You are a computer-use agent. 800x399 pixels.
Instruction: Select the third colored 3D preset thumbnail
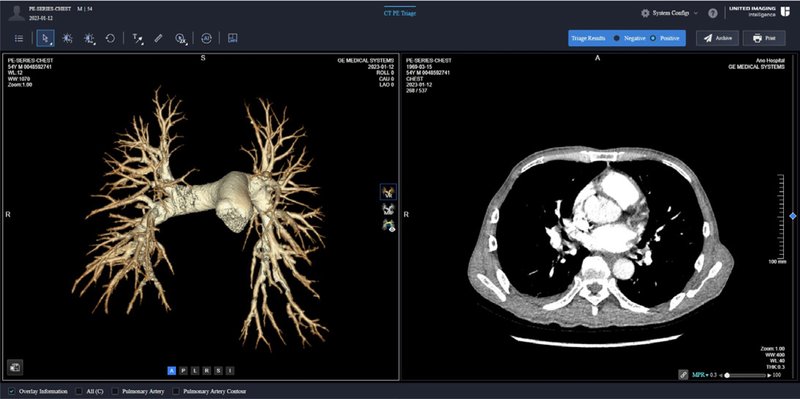coord(389,225)
